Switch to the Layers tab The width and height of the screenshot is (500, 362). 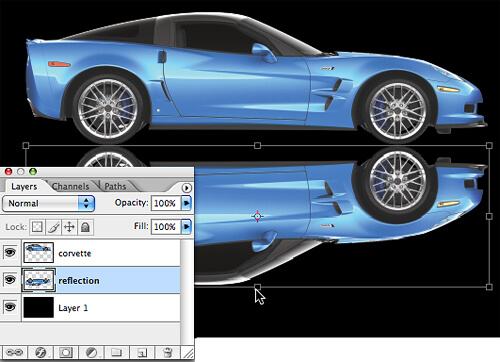click(x=24, y=186)
